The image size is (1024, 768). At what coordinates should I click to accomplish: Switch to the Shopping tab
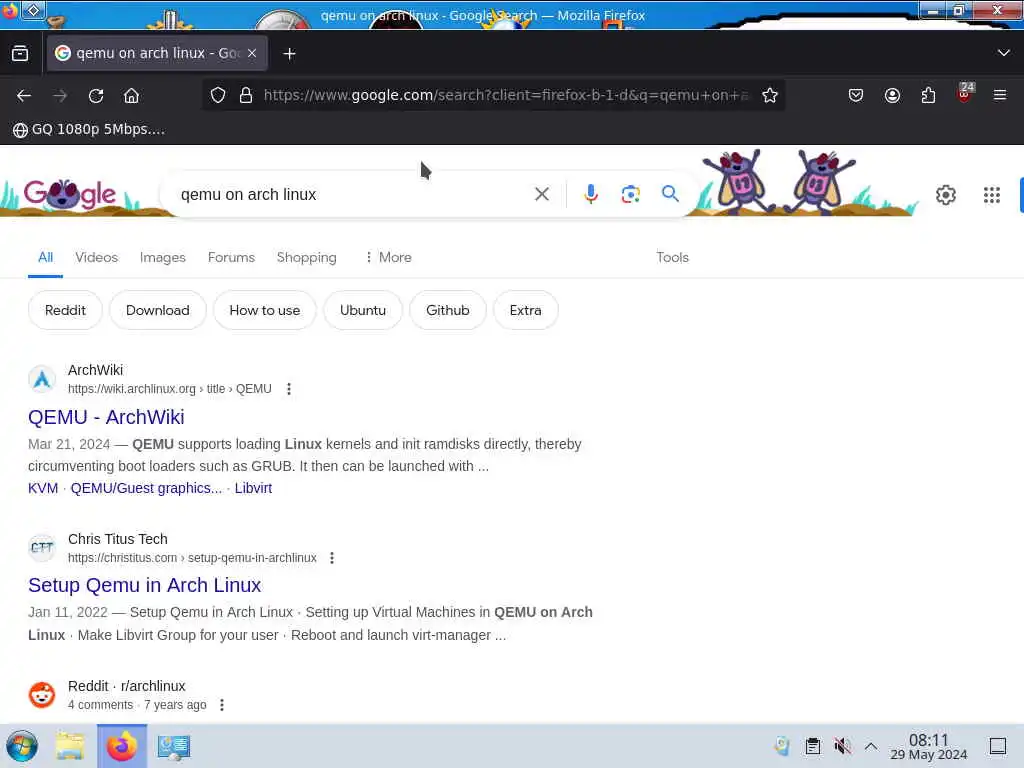(306, 257)
